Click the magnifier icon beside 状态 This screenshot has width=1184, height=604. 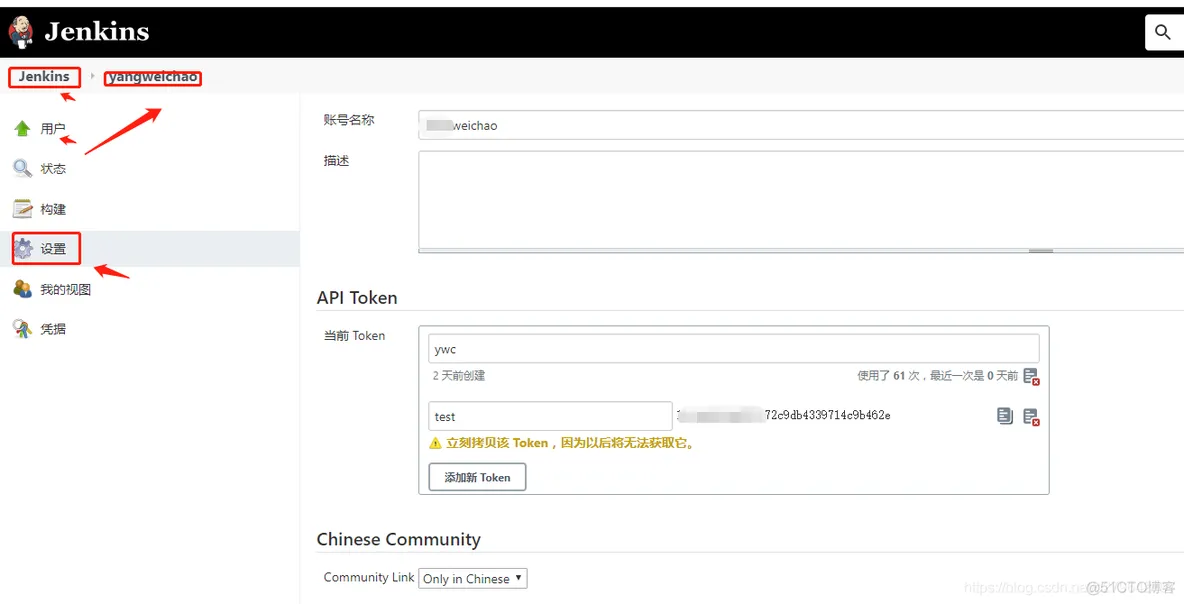coord(22,168)
